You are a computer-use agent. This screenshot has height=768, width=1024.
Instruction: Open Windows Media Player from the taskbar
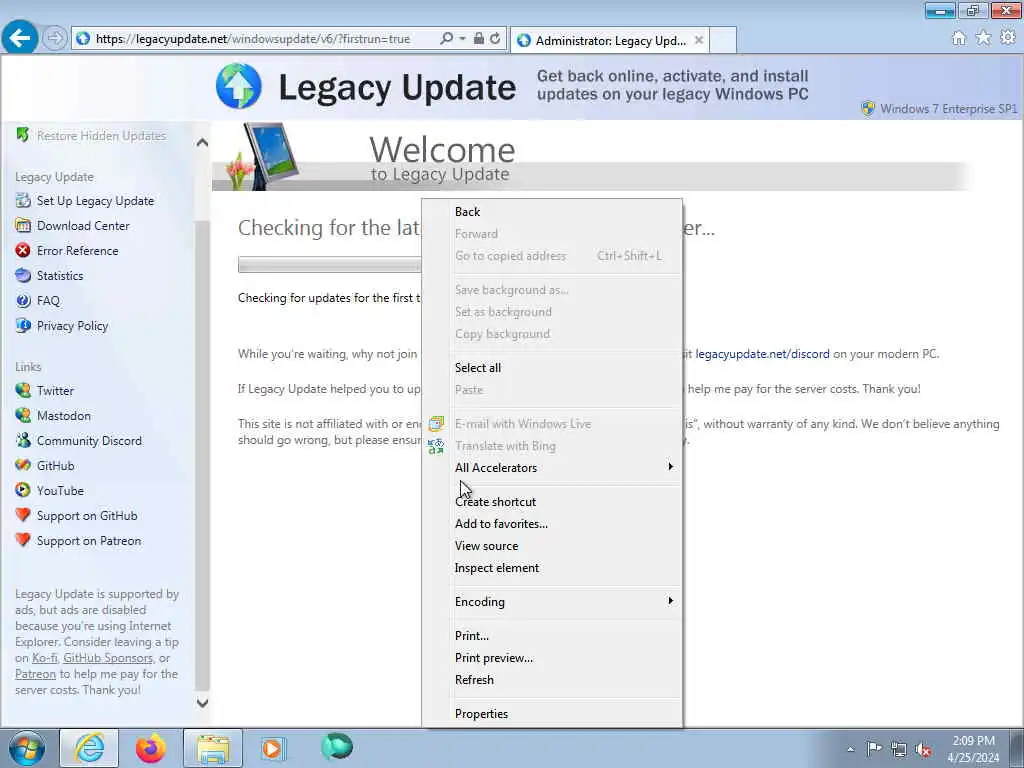coord(272,748)
